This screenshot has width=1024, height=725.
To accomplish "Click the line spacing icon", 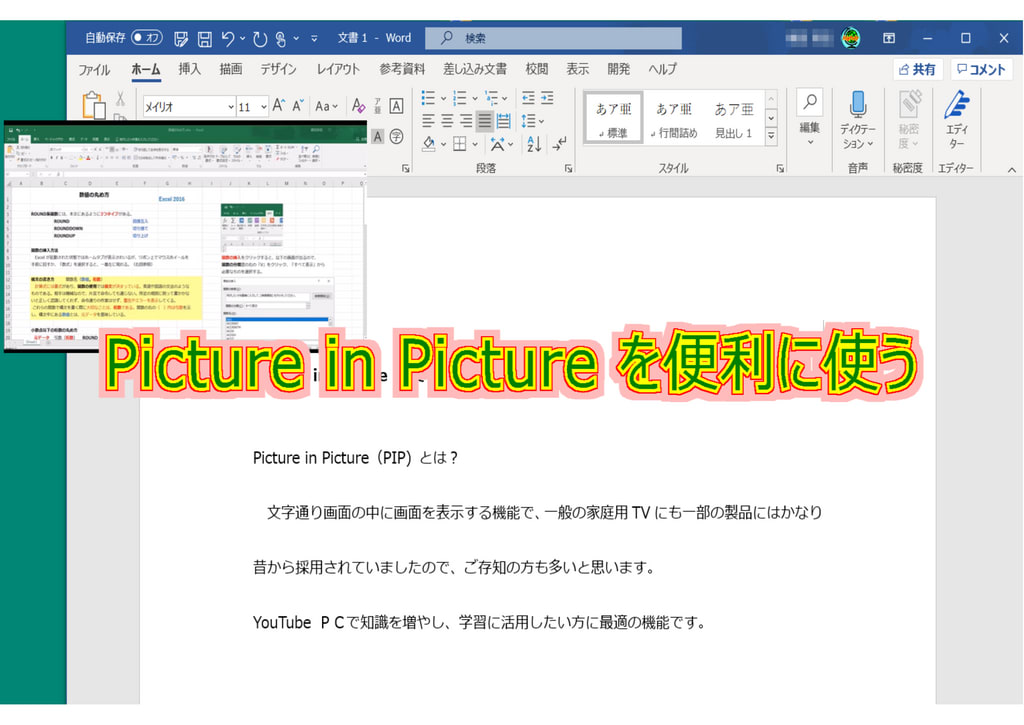I will 528,121.
